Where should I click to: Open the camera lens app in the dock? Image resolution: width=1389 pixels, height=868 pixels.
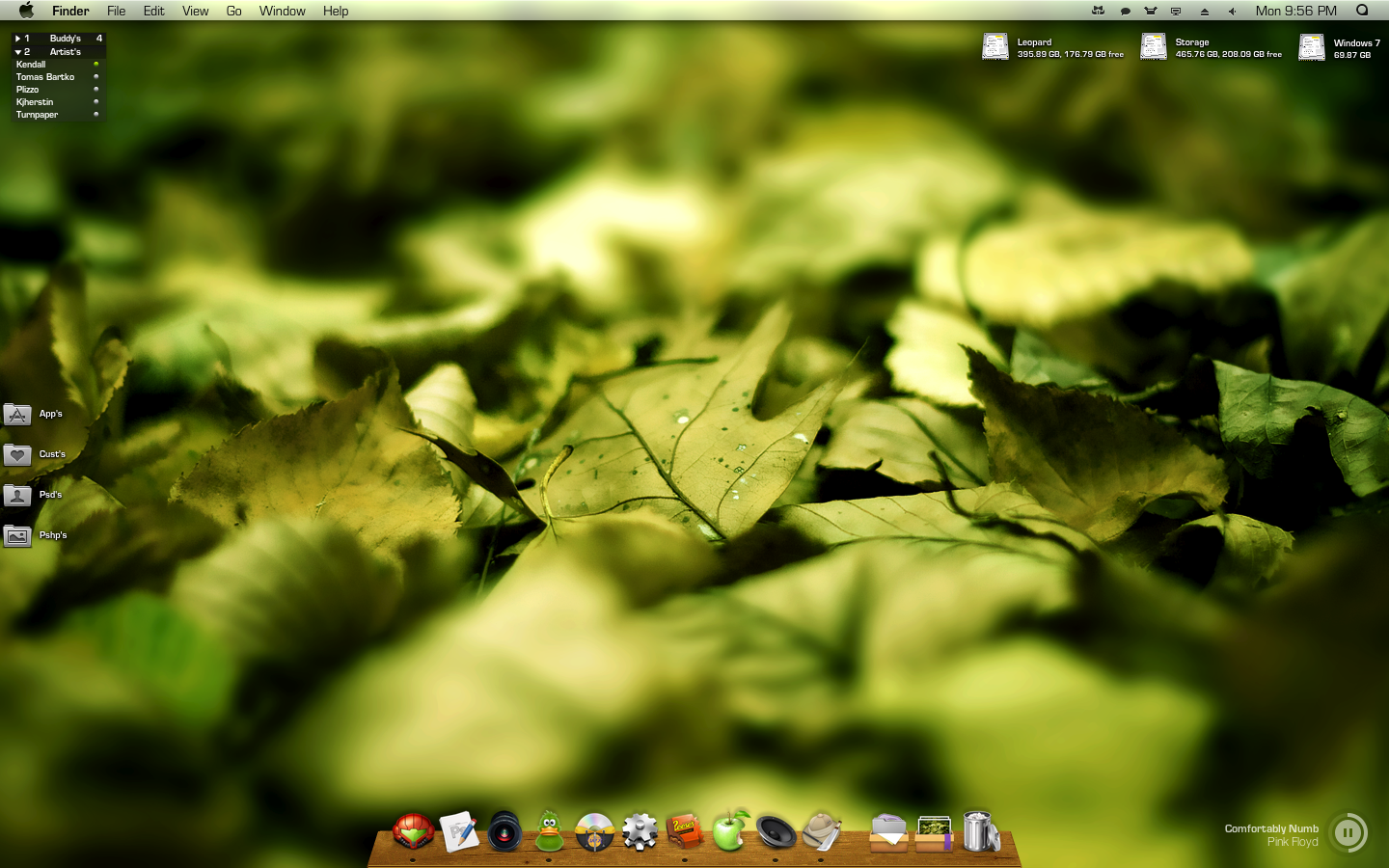[504, 831]
